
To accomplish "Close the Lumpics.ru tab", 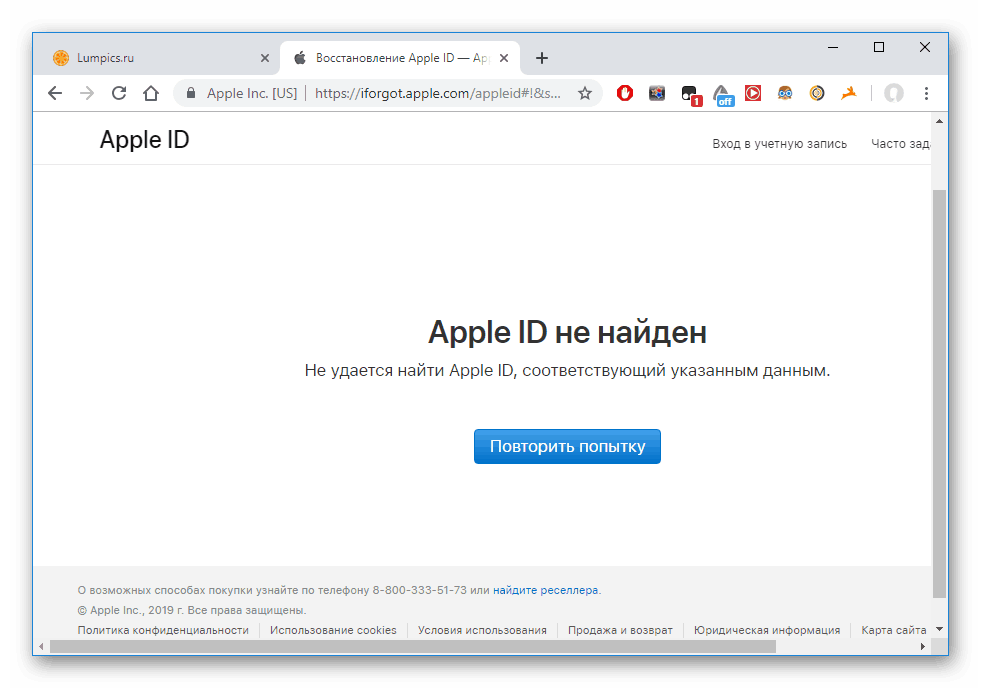I will (265, 58).
